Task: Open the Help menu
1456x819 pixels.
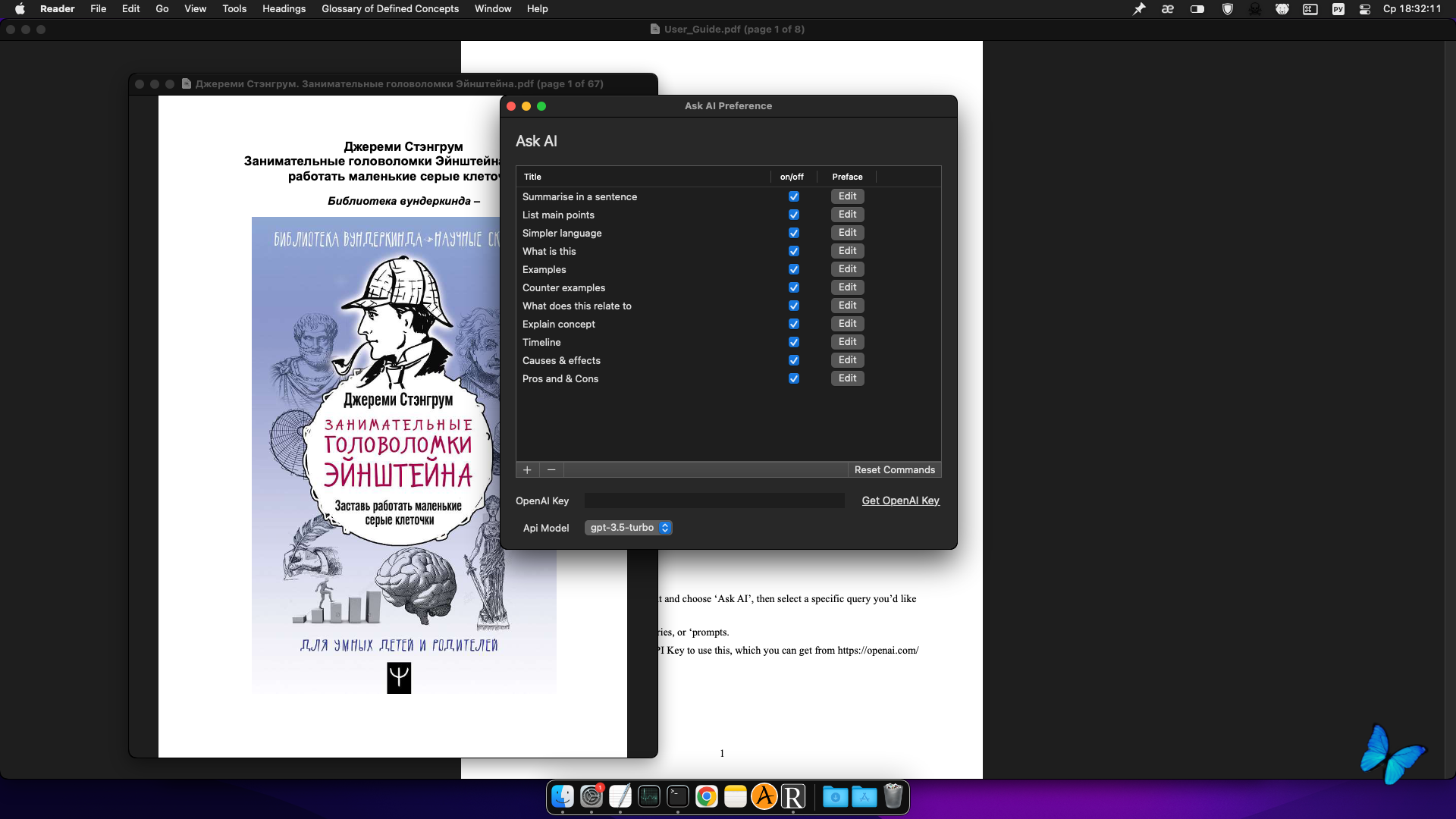Action: [x=537, y=9]
